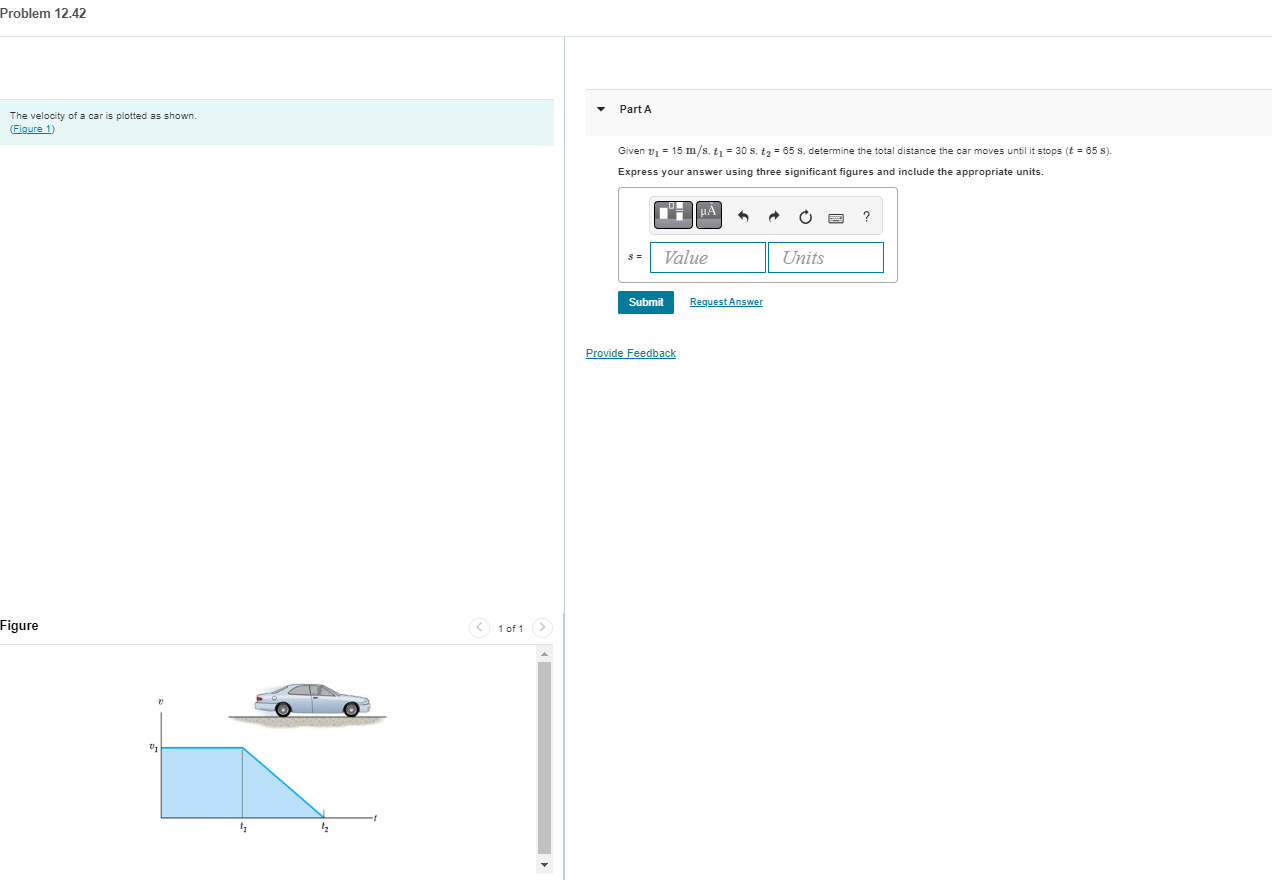Image resolution: width=1272 pixels, height=880 pixels.
Task: Select the 'Given v1 = 15 m/s' text
Action: (865, 151)
